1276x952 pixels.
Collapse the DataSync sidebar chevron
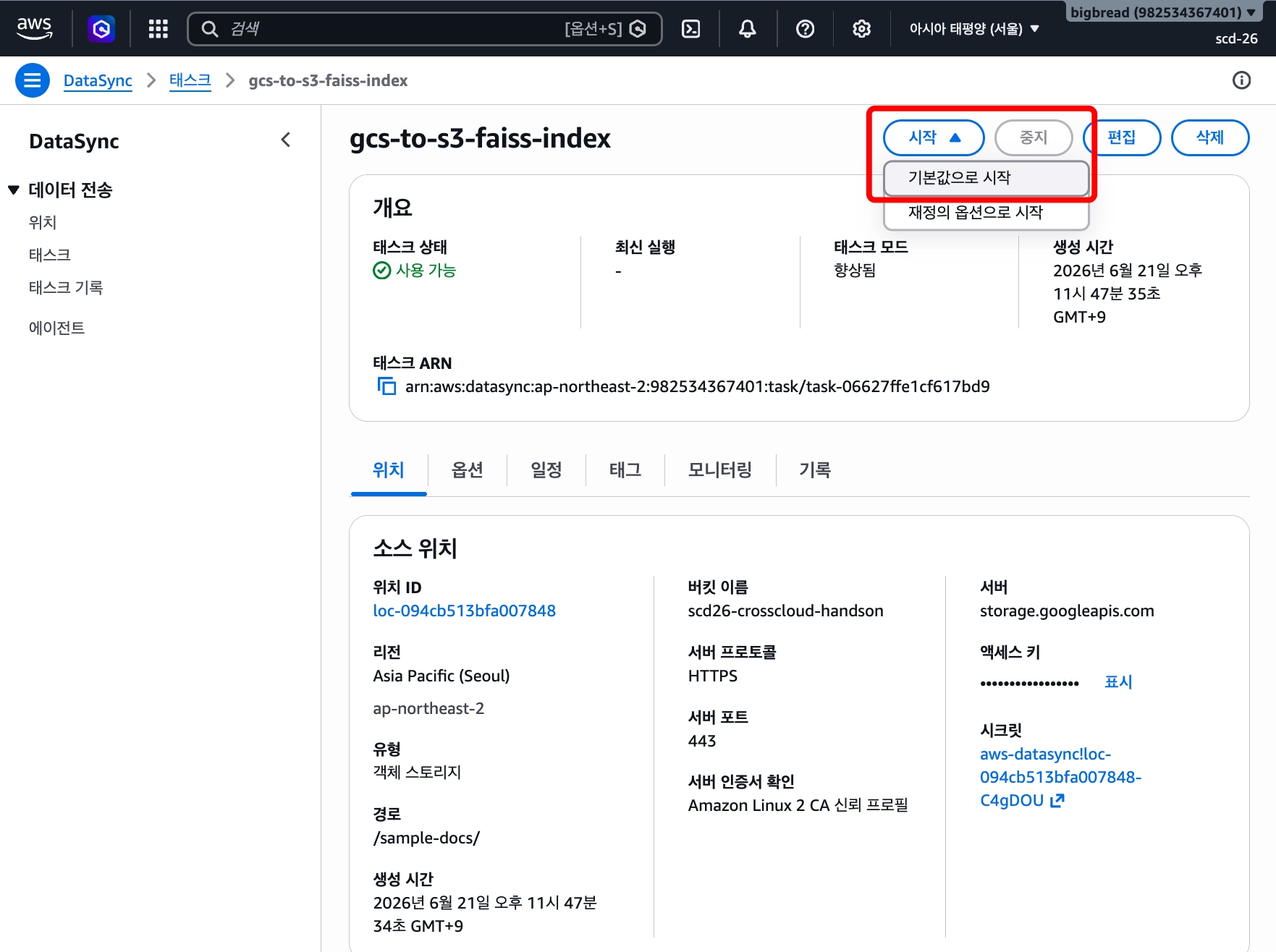click(x=286, y=140)
